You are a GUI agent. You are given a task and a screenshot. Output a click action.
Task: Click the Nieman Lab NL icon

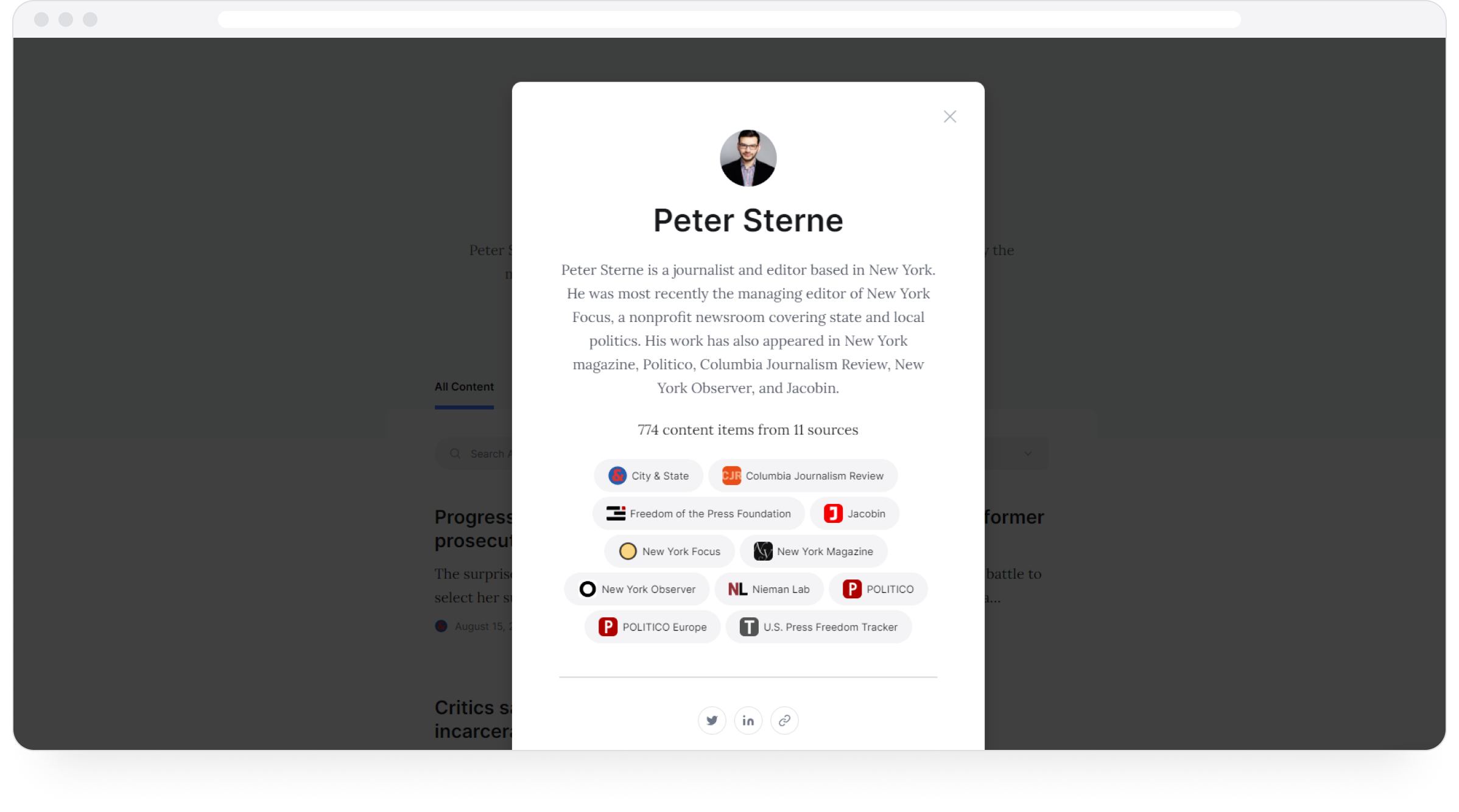(737, 589)
